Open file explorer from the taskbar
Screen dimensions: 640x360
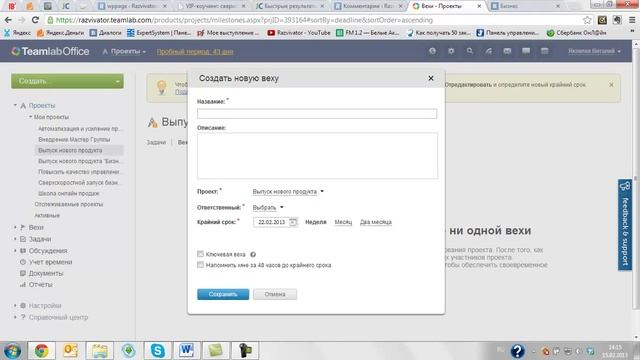point(99,351)
